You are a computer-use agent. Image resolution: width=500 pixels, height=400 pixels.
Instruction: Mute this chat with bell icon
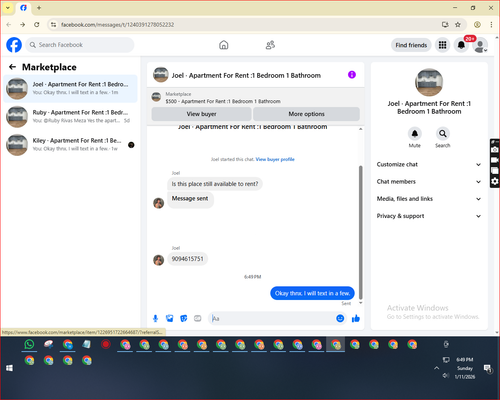point(415,134)
